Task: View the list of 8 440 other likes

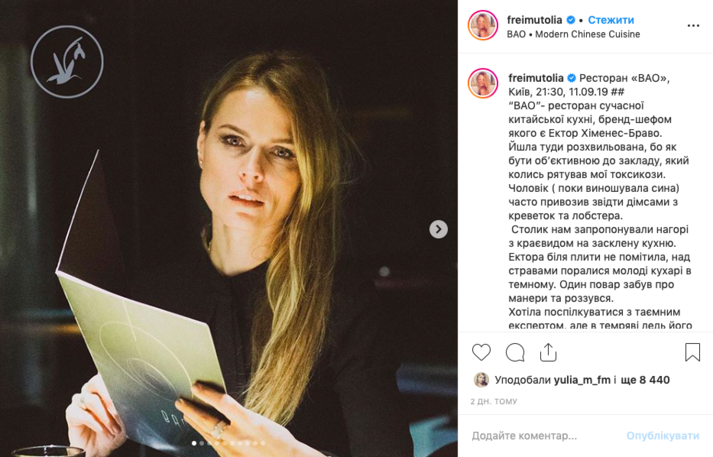Action: click(645, 380)
